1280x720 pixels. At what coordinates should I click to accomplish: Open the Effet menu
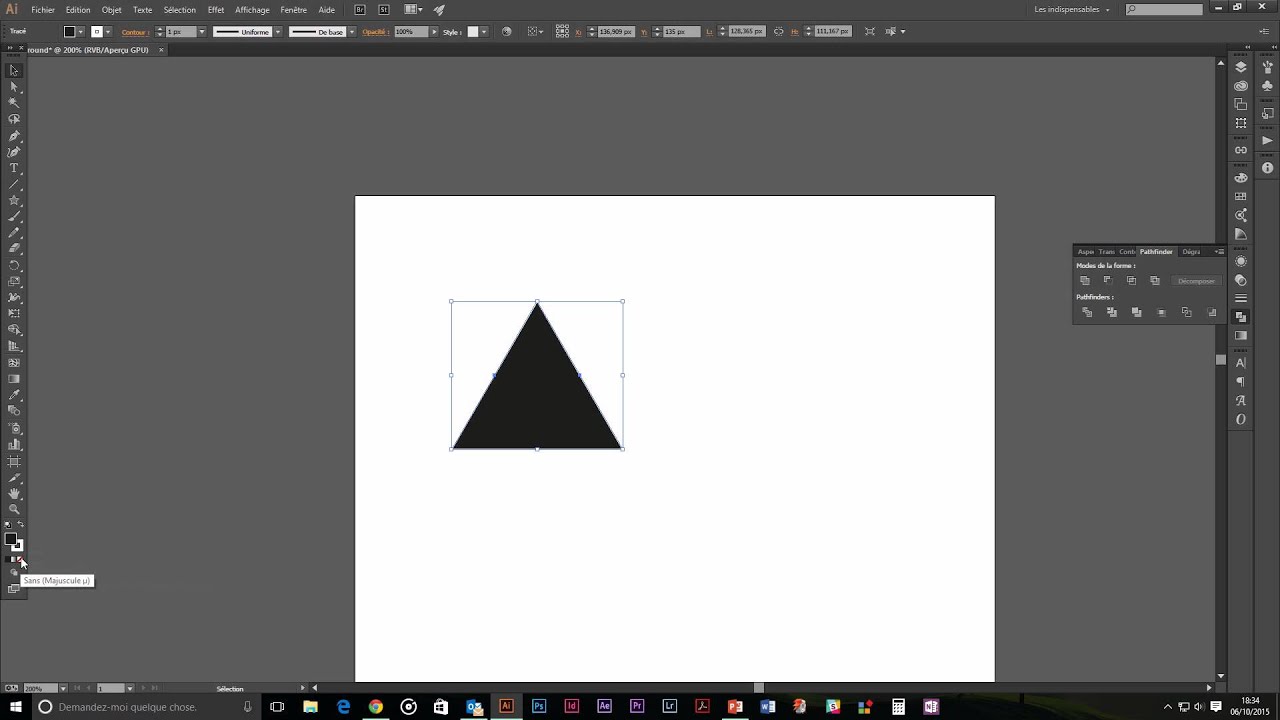(216, 9)
